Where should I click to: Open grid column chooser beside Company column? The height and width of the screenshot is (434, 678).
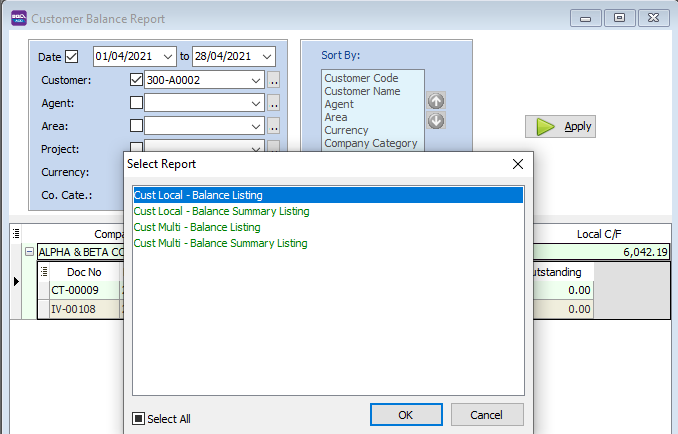coord(16,234)
